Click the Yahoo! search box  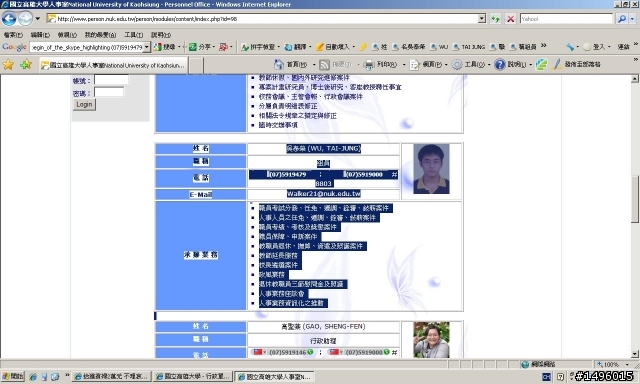pyautogui.click(x=566, y=19)
